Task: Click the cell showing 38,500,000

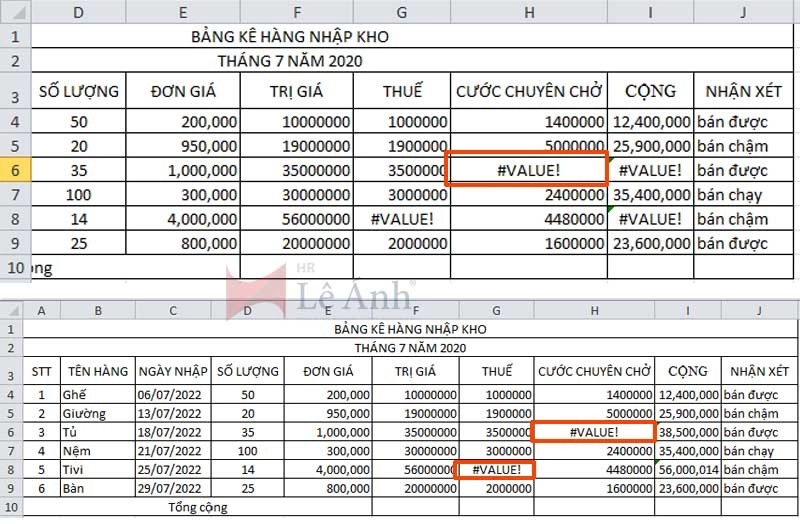Action: coord(687,432)
